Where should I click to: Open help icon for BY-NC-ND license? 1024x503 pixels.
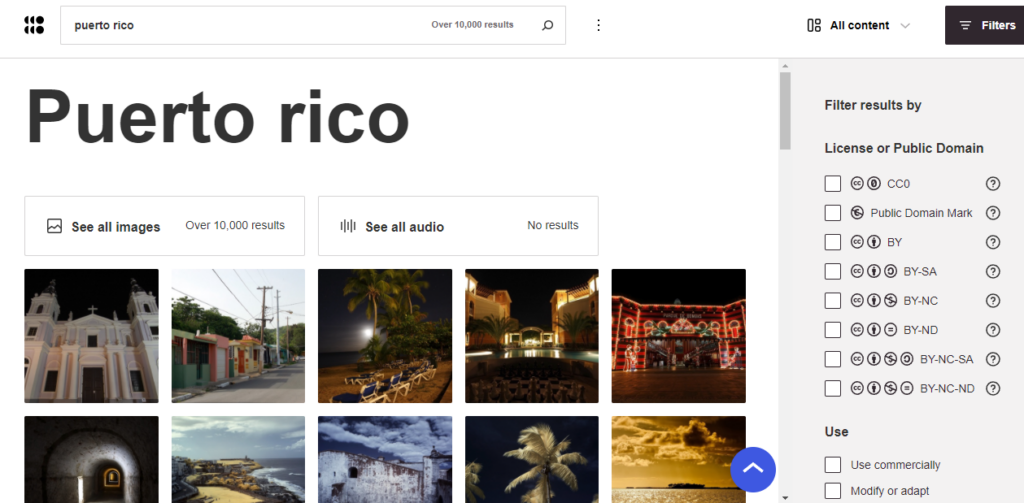(x=993, y=389)
